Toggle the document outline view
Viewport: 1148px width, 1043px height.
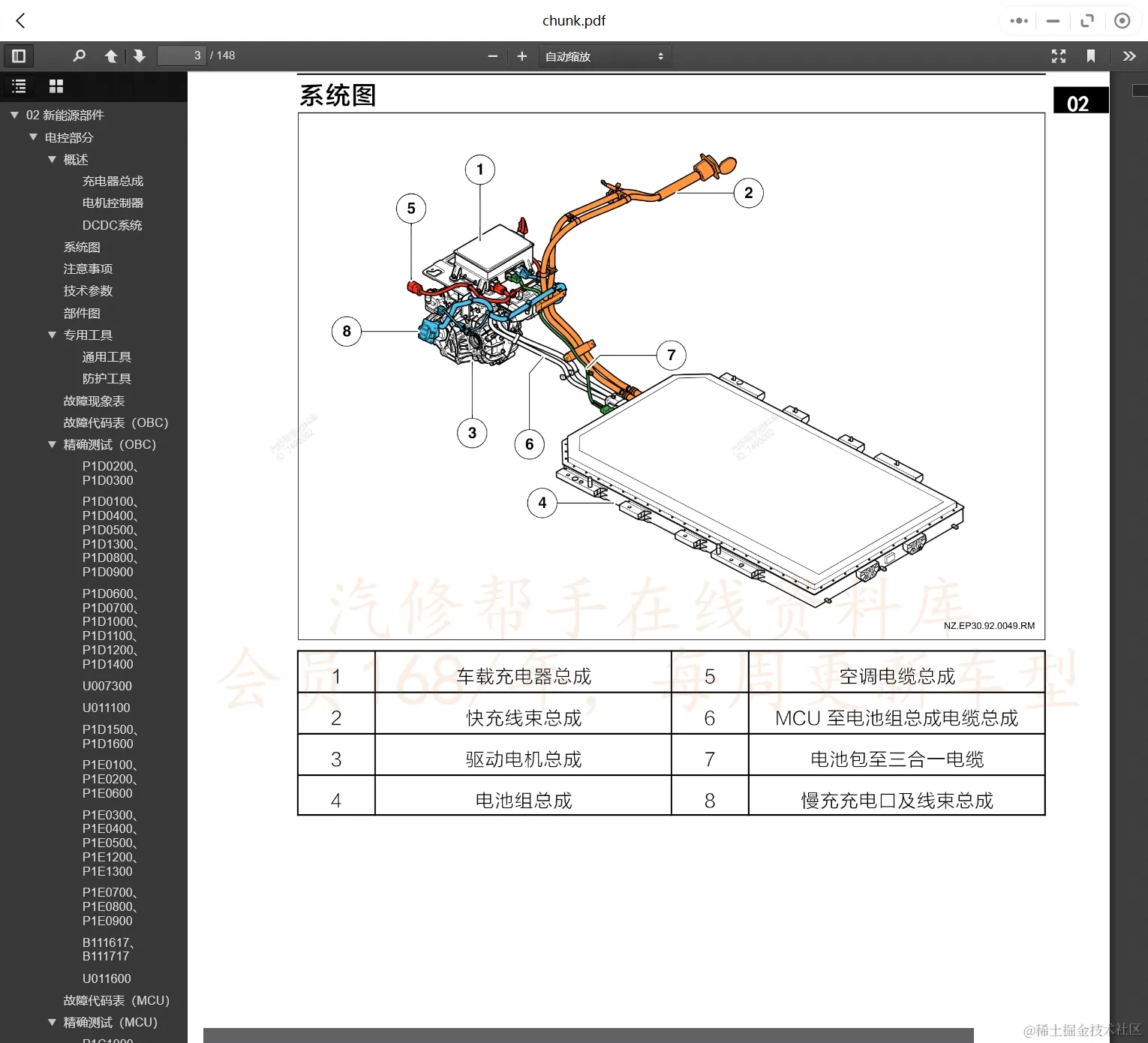[x=20, y=86]
